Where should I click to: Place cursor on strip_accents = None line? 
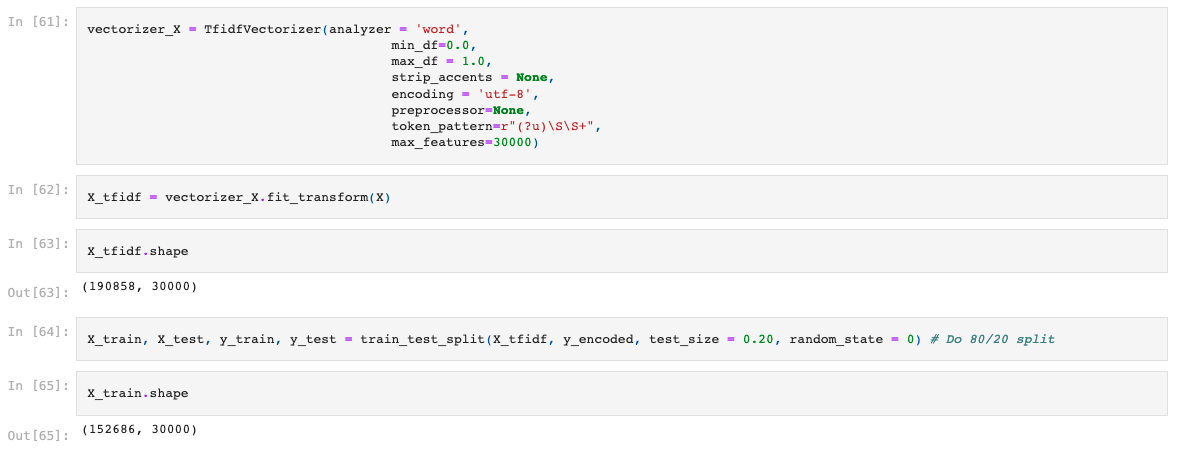473,77
